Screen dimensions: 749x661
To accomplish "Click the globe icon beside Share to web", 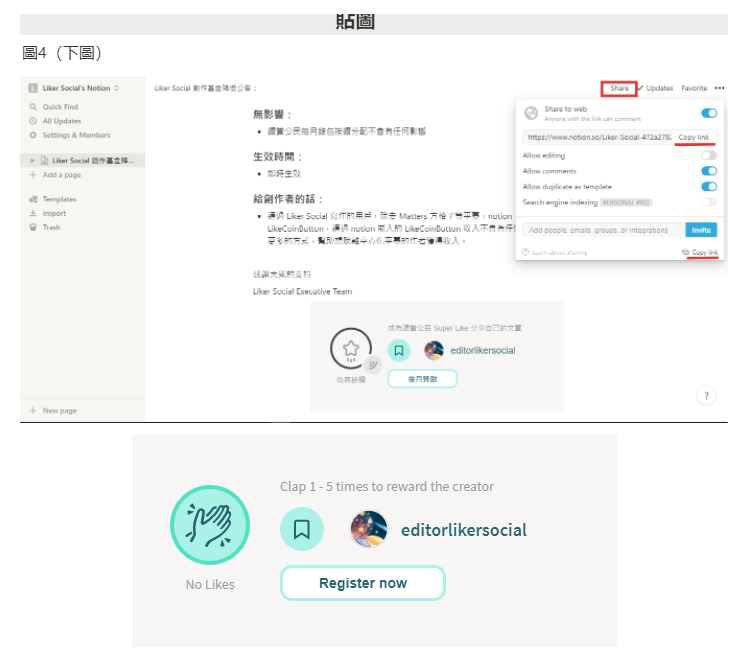I will [531, 113].
